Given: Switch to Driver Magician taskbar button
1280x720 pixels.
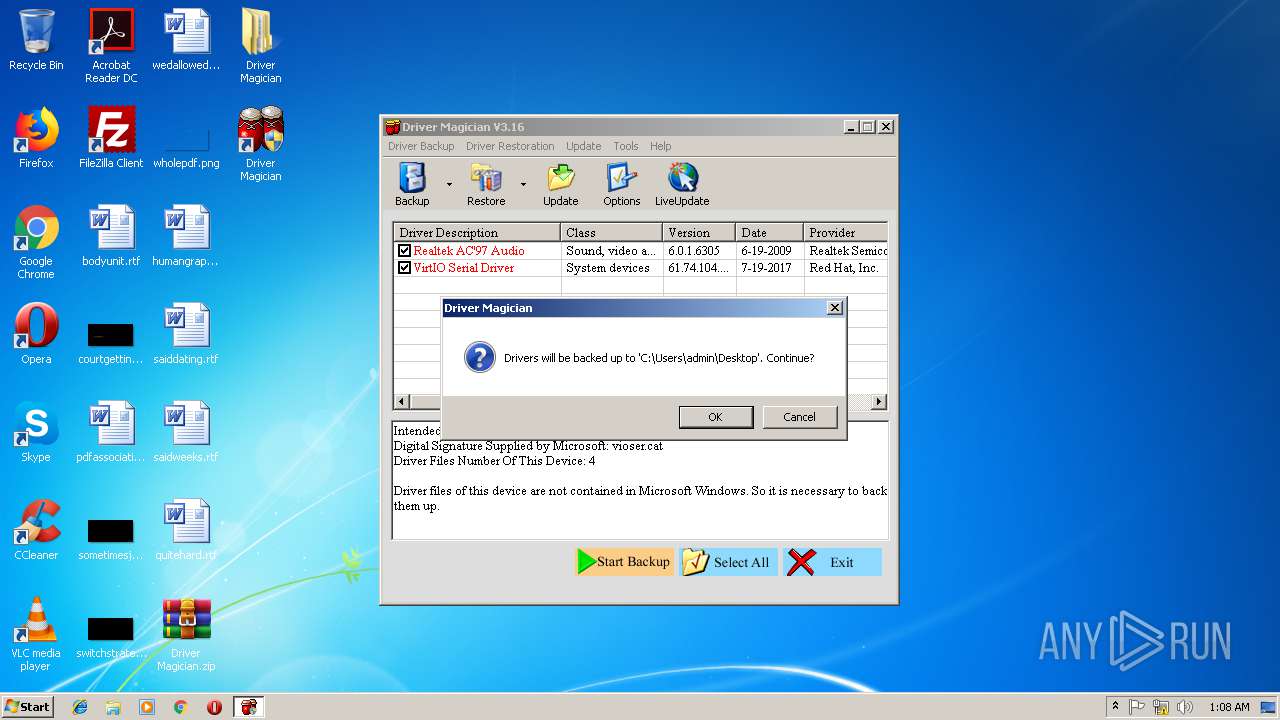Looking at the screenshot, I should coord(248,706).
